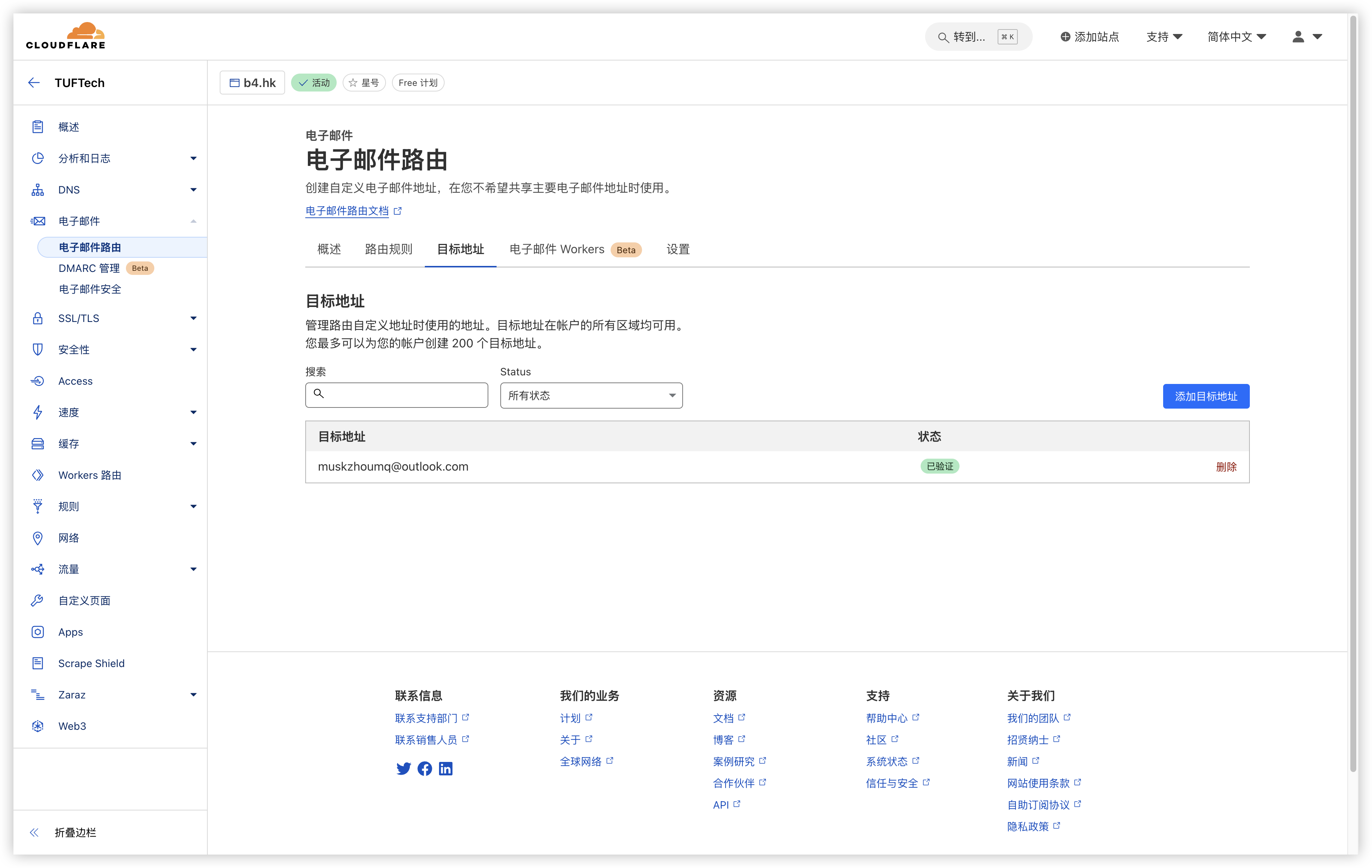Click the LinkedIn icon in footer
Image resolution: width=1372 pixels, height=868 pixels.
coord(445,768)
